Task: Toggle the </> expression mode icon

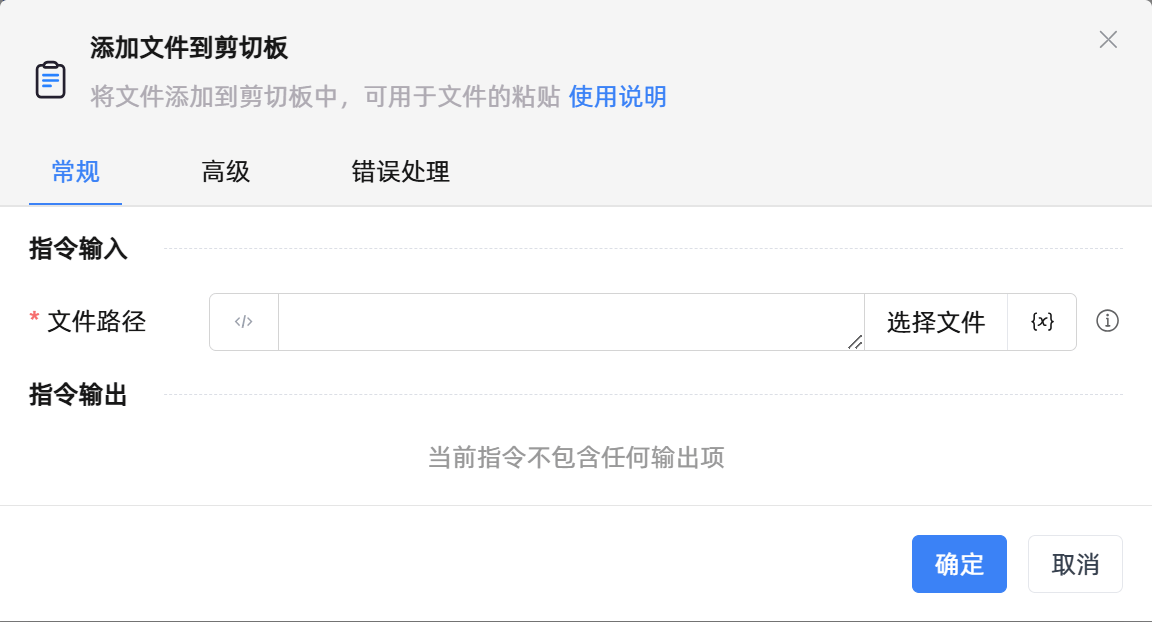Action: [x=244, y=322]
